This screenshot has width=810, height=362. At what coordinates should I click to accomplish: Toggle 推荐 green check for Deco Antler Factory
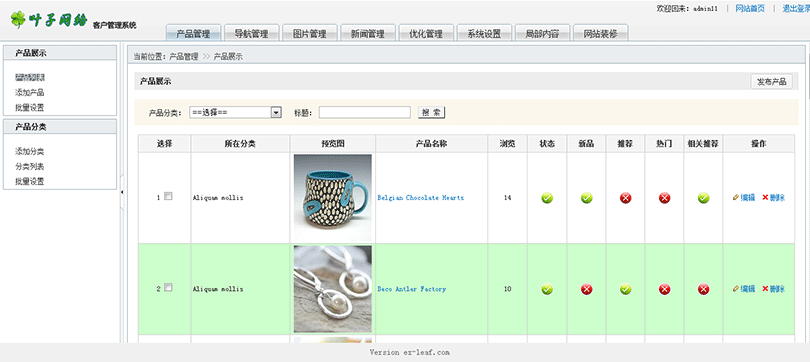click(x=626, y=289)
